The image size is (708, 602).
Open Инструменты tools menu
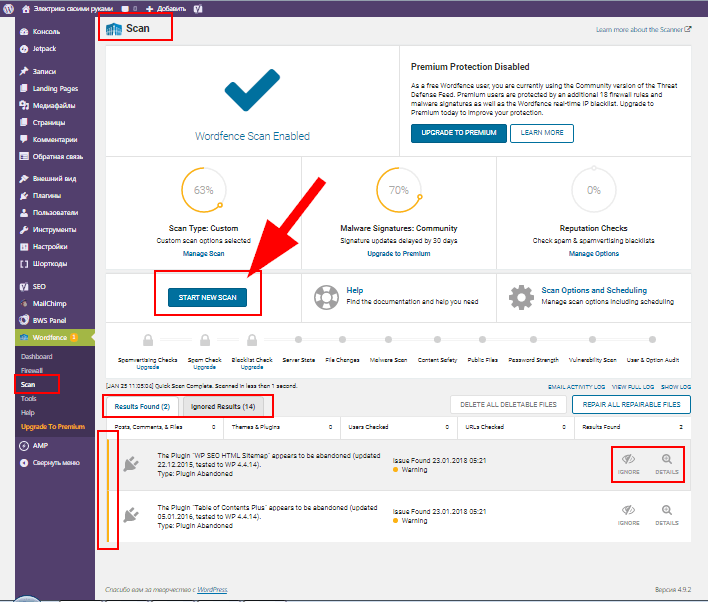tap(55, 230)
